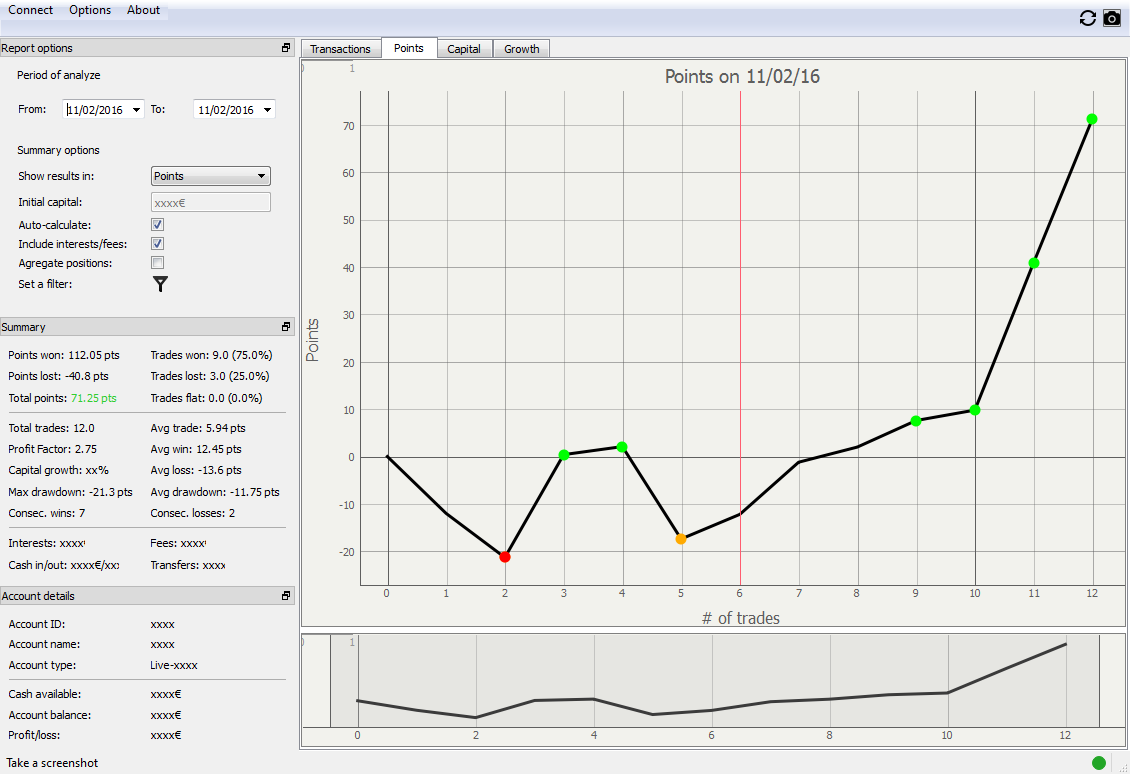Image resolution: width=1130 pixels, height=774 pixels.
Task: Click the Report options panel header
Action: tap(147, 48)
